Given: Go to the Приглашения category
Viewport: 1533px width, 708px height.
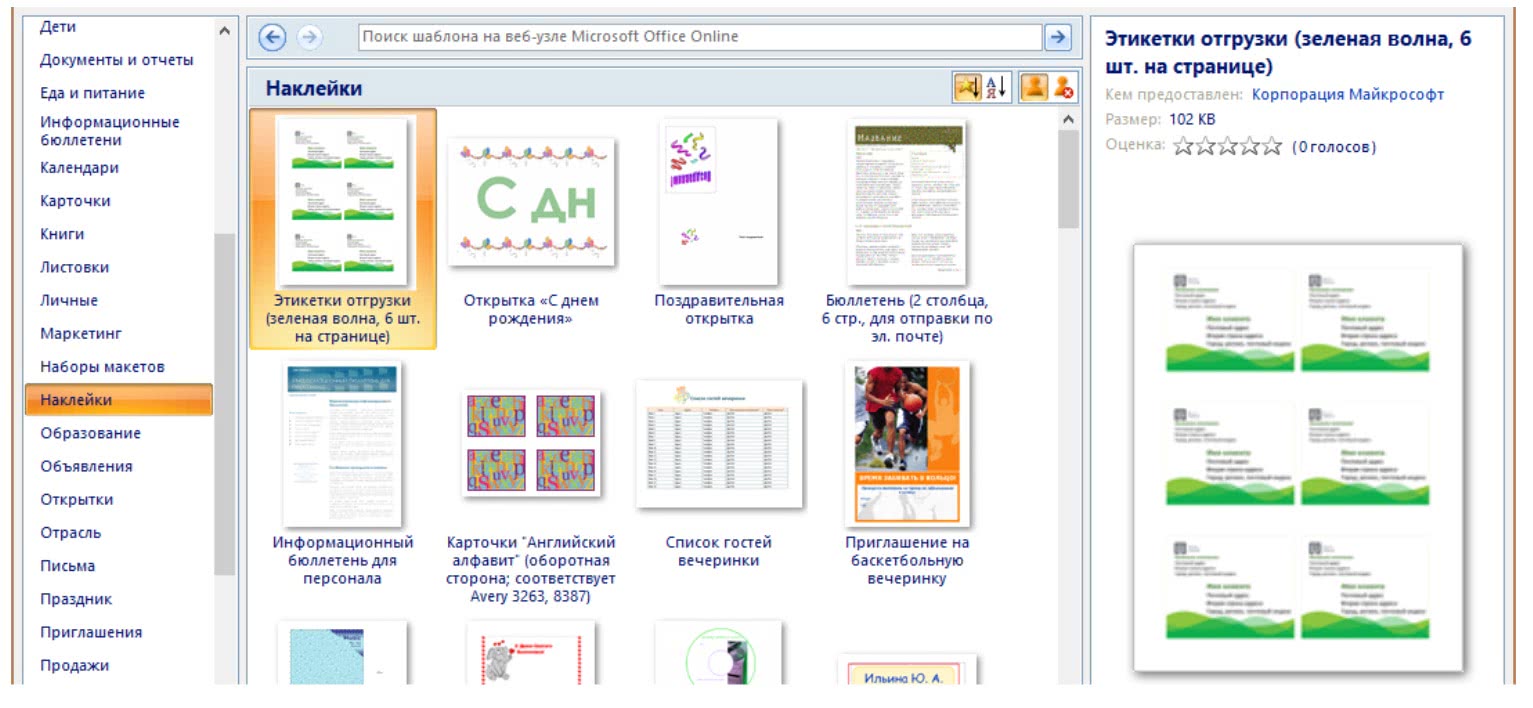Looking at the screenshot, I should click(x=91, y=632).
